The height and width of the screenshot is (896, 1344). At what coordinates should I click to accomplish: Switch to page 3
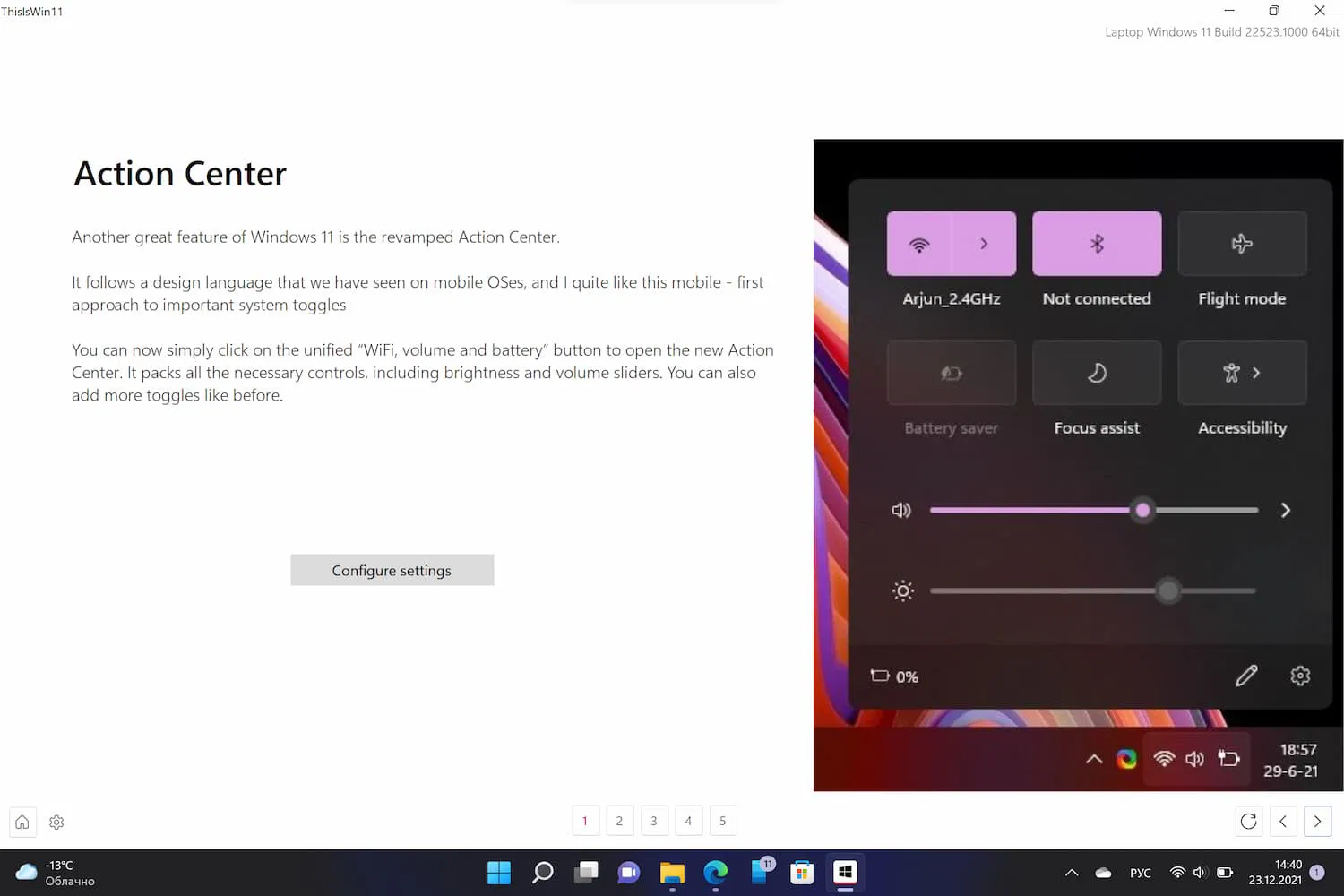point(654,821)
